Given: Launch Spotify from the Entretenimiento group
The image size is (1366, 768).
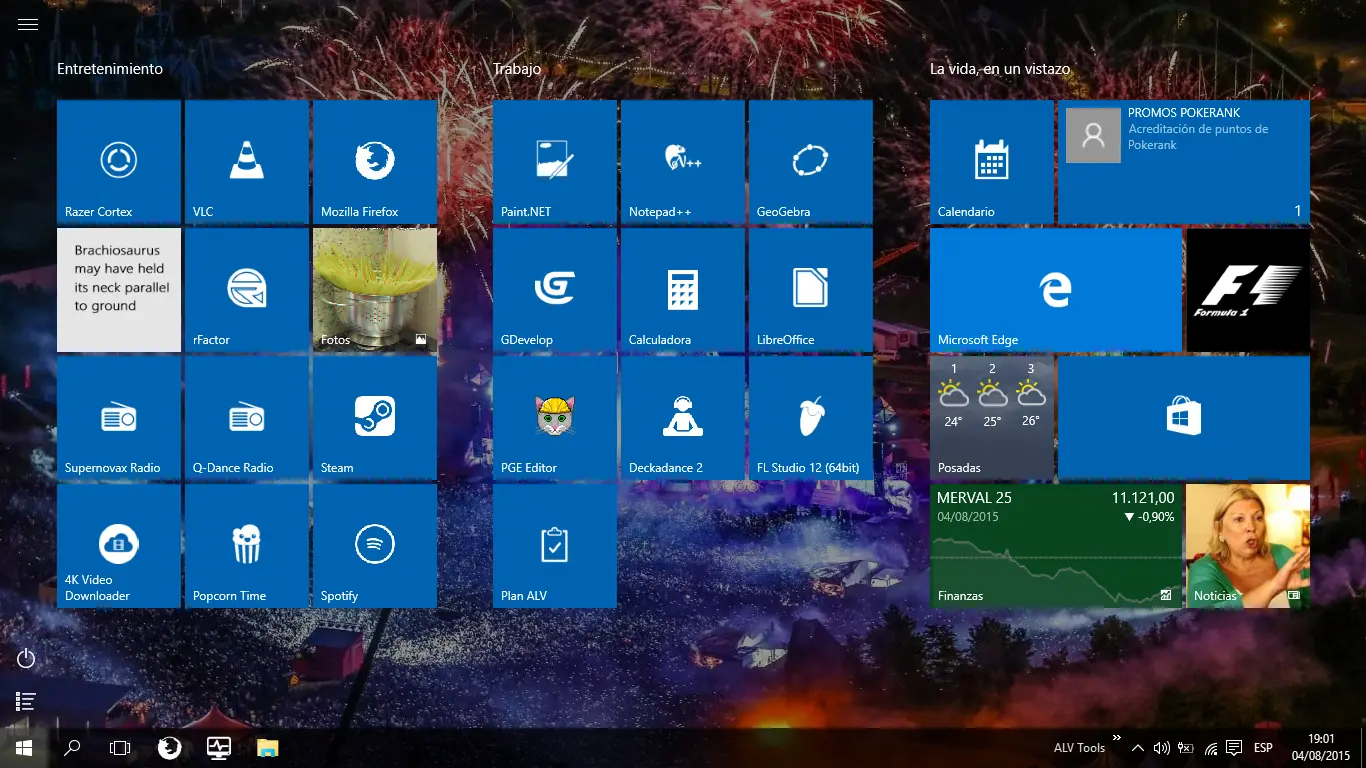Looking at the screenshot, I should click(x=374, y=545).
